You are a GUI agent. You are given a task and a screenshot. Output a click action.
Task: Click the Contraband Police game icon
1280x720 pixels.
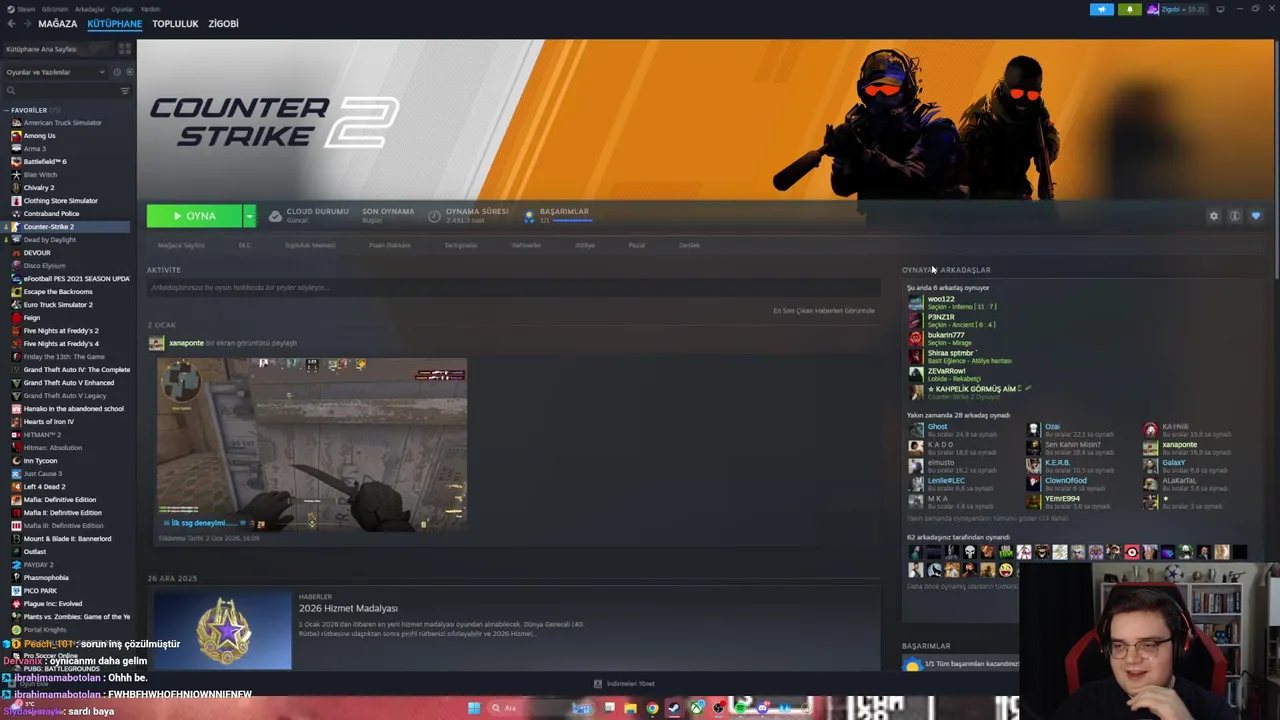click(x=16, y=214)
